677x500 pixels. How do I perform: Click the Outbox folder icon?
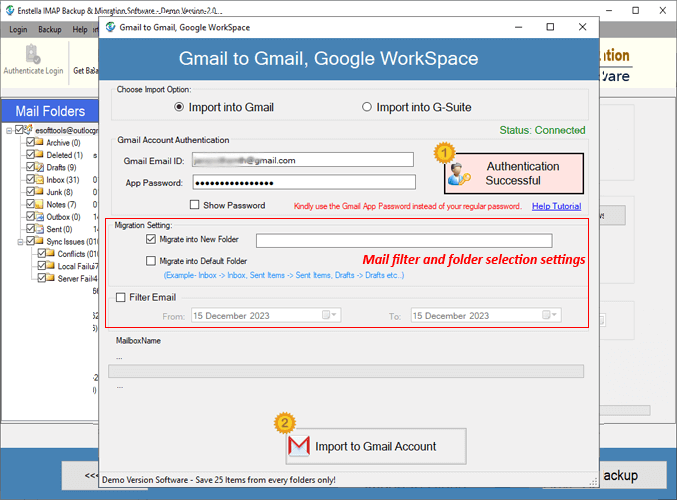pyautogui.click(x=39, y=216)
